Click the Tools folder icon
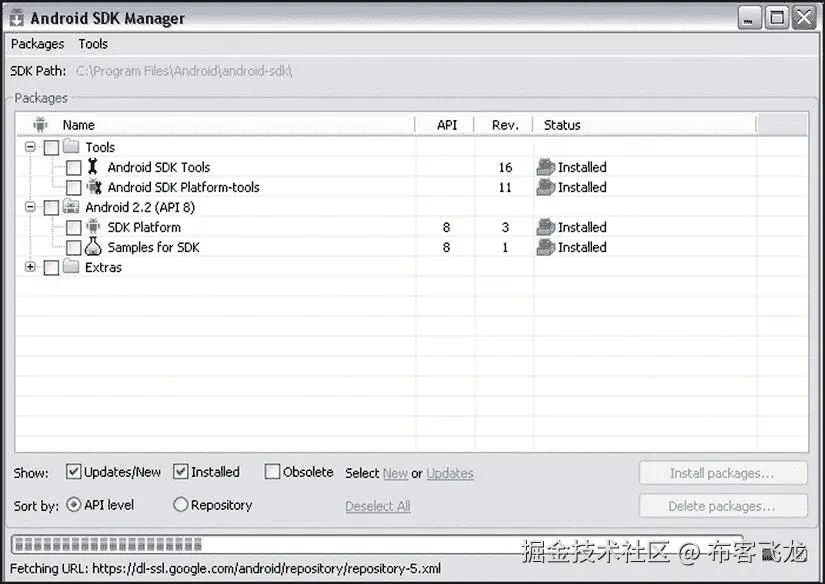 pyautogui.click(x=71, y=146)
